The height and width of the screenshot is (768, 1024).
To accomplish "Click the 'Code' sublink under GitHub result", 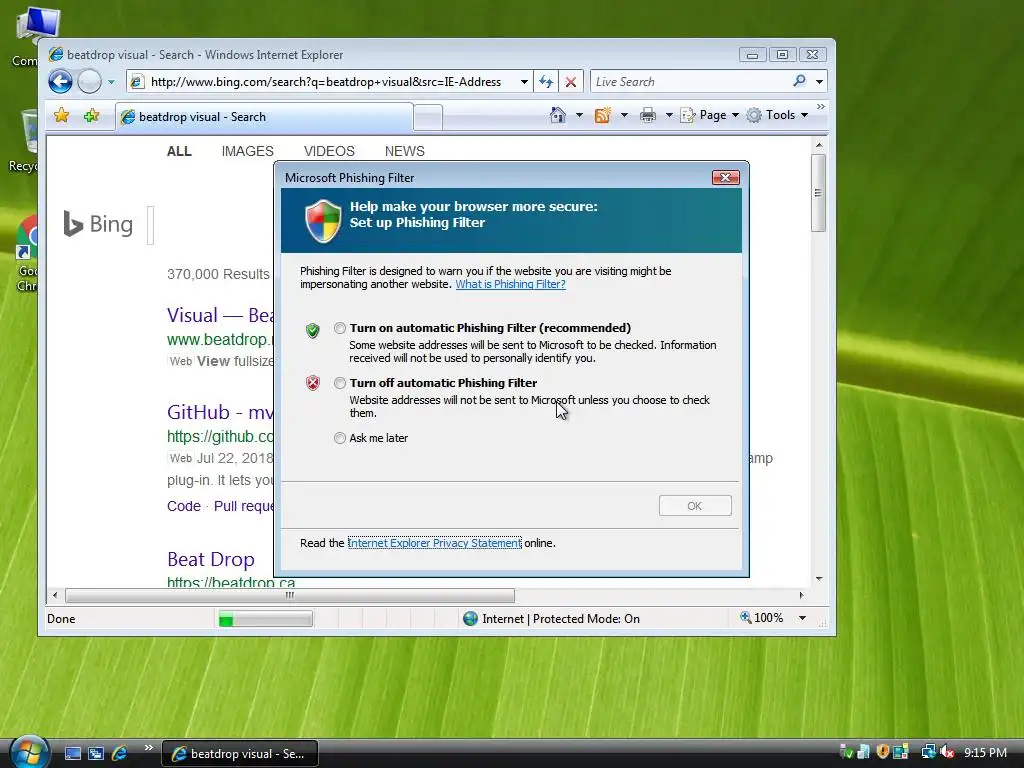I will 184,506.
